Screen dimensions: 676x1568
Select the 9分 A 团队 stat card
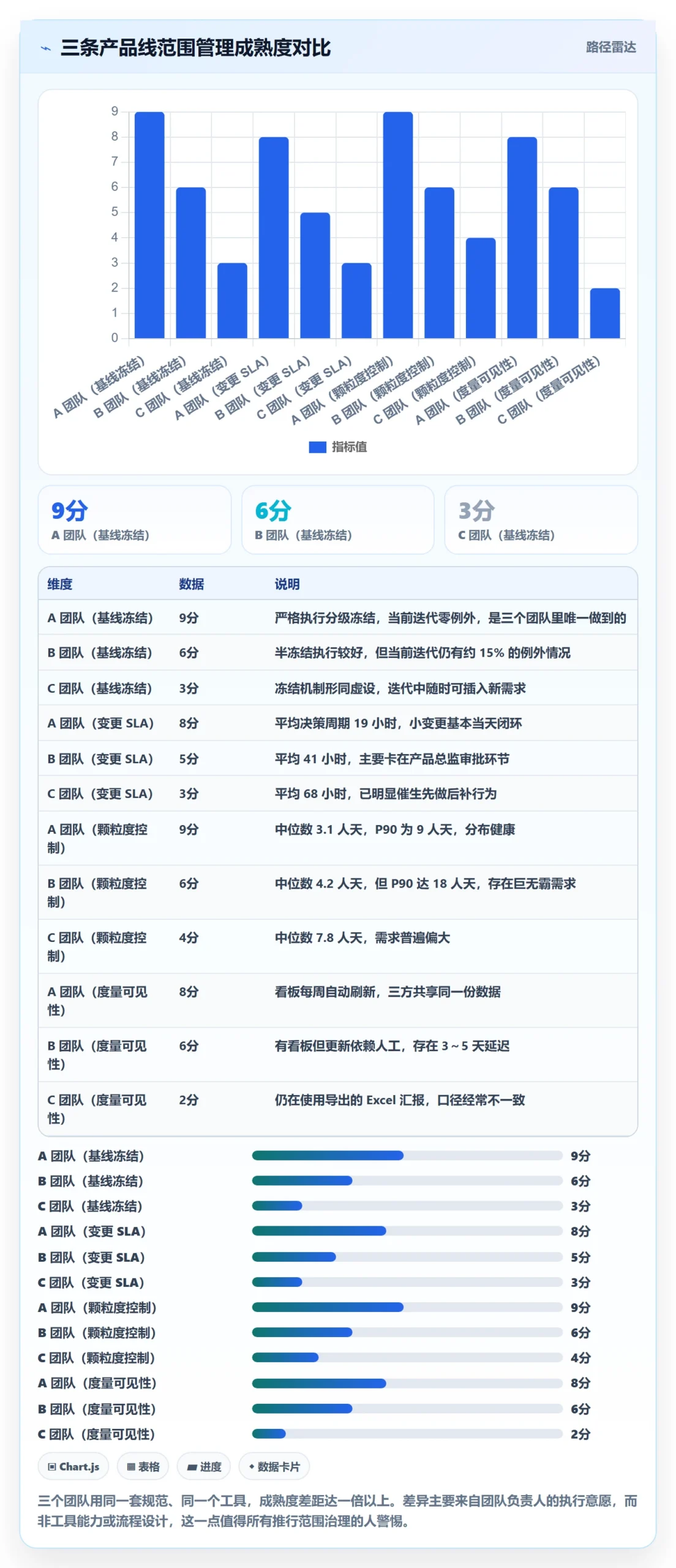(x=135, y=520)
